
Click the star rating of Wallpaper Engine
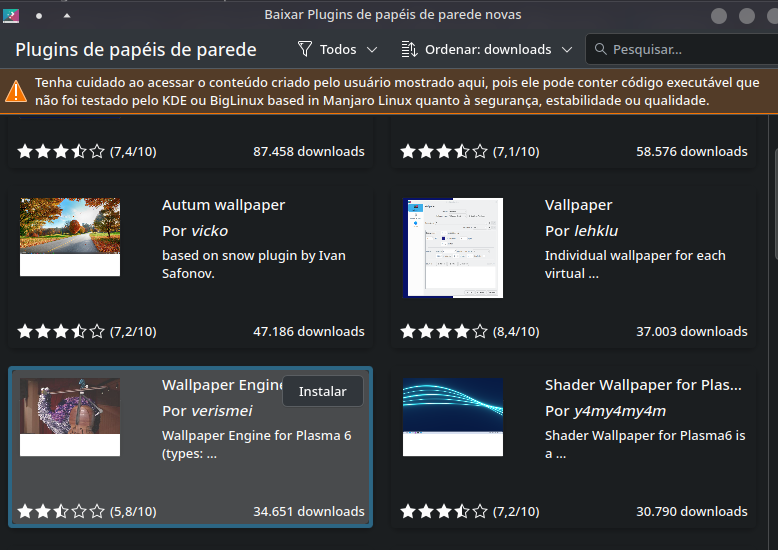61,511
